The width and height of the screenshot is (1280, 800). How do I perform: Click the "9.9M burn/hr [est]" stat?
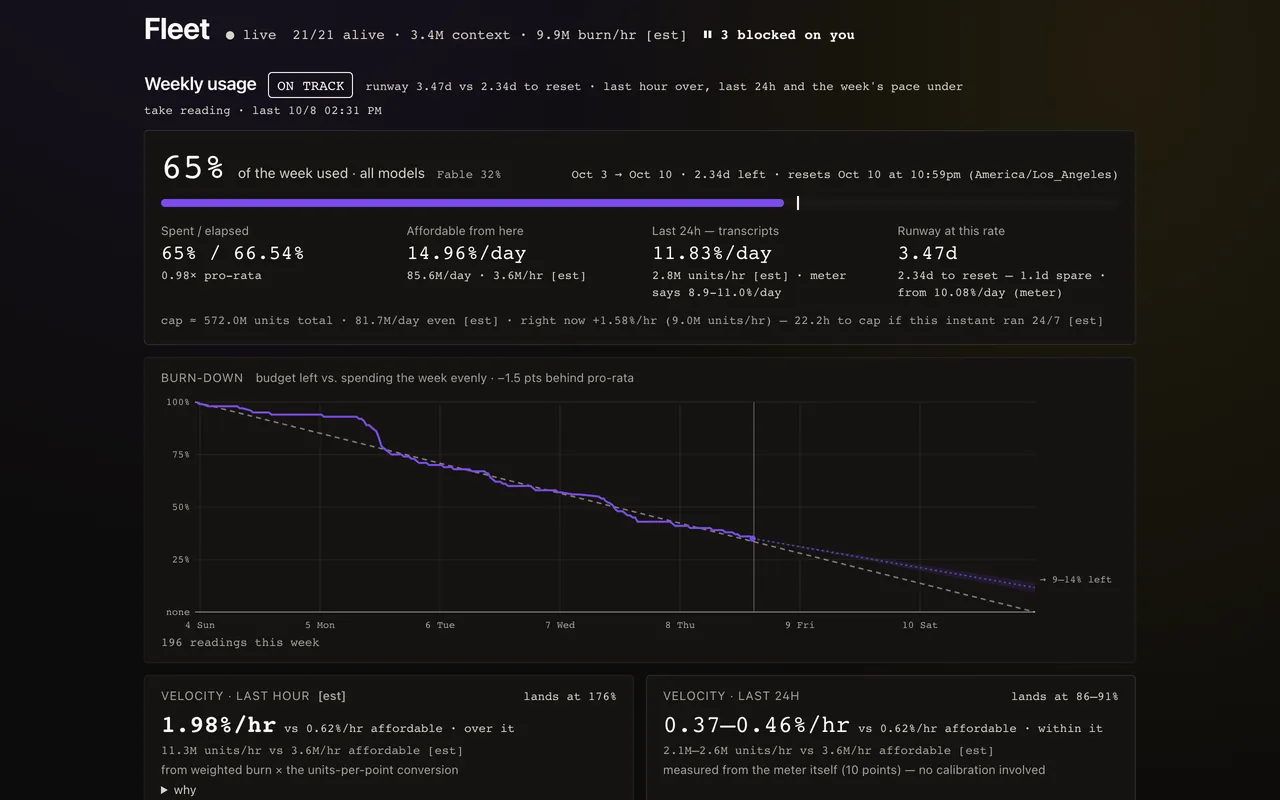[611, 35]
